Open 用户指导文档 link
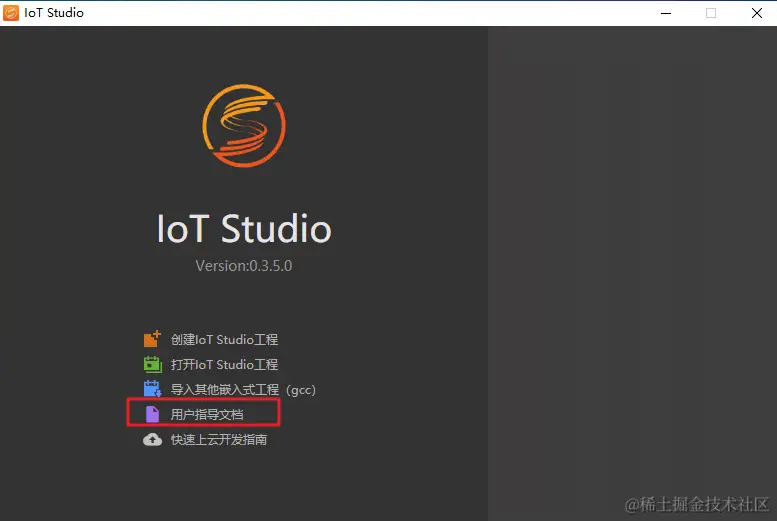Screen dimensions: 777x521 [x=207, y=414]
